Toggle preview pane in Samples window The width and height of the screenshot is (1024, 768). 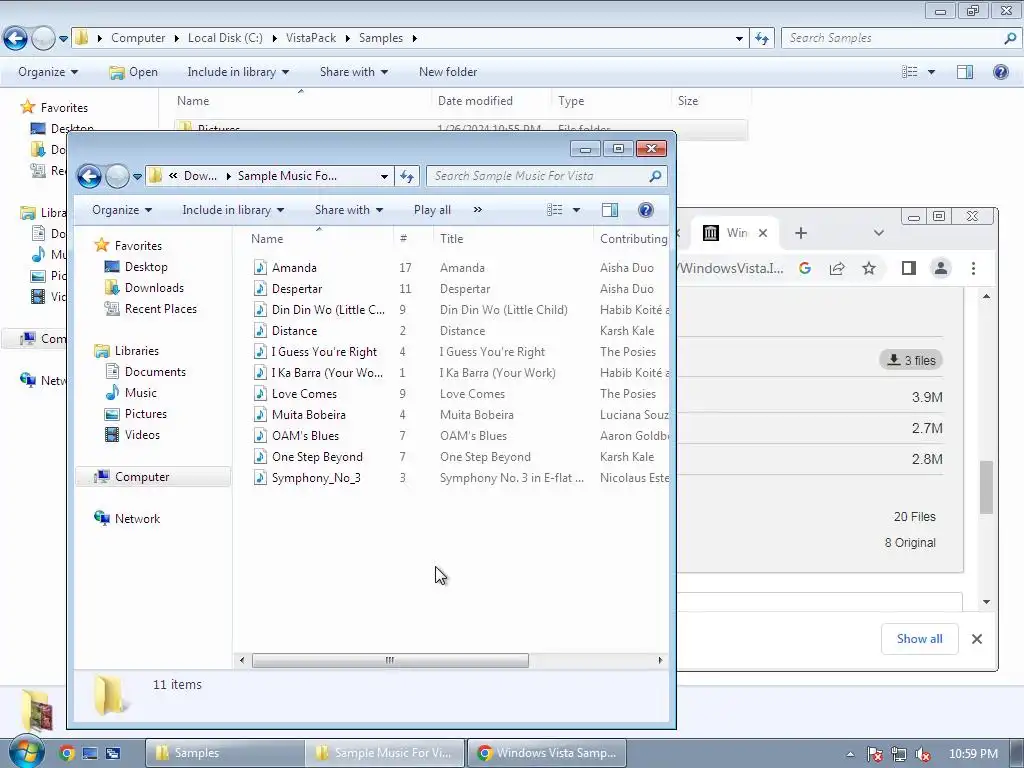(x=965, y=72)
